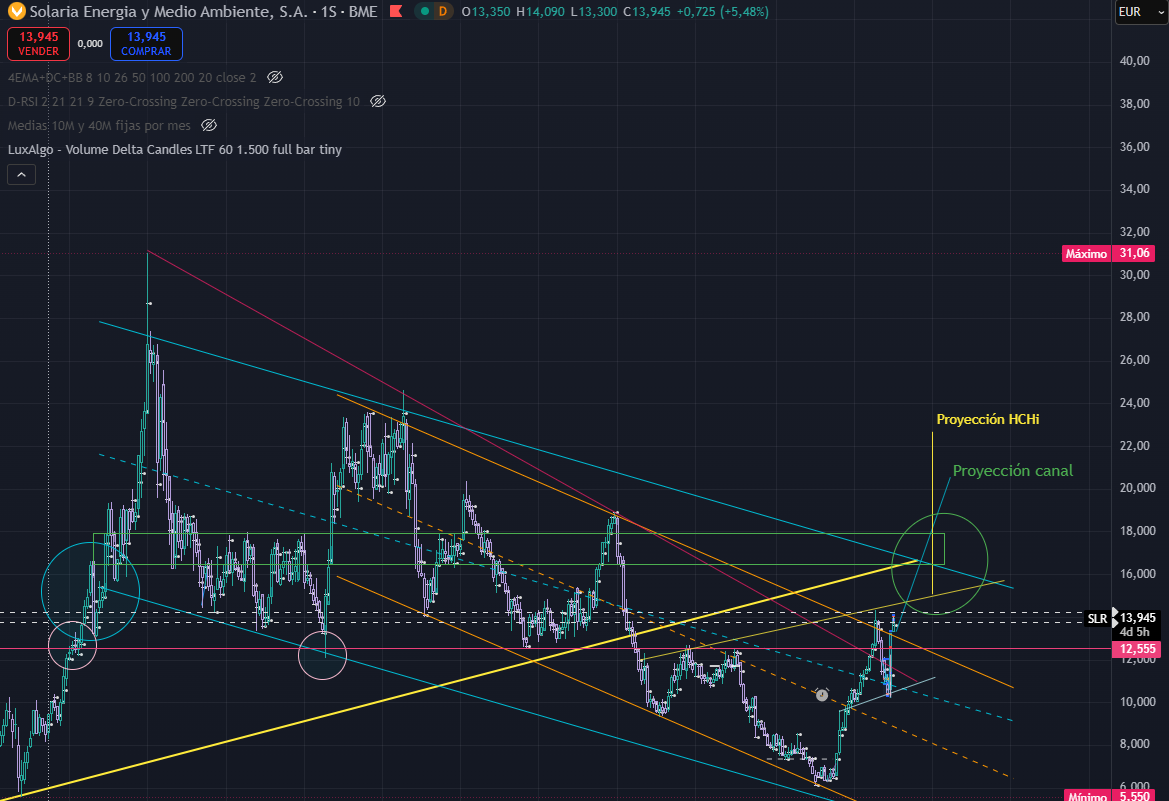
Task: Click the open value O13,350
Action: click(x=486, y=12)
